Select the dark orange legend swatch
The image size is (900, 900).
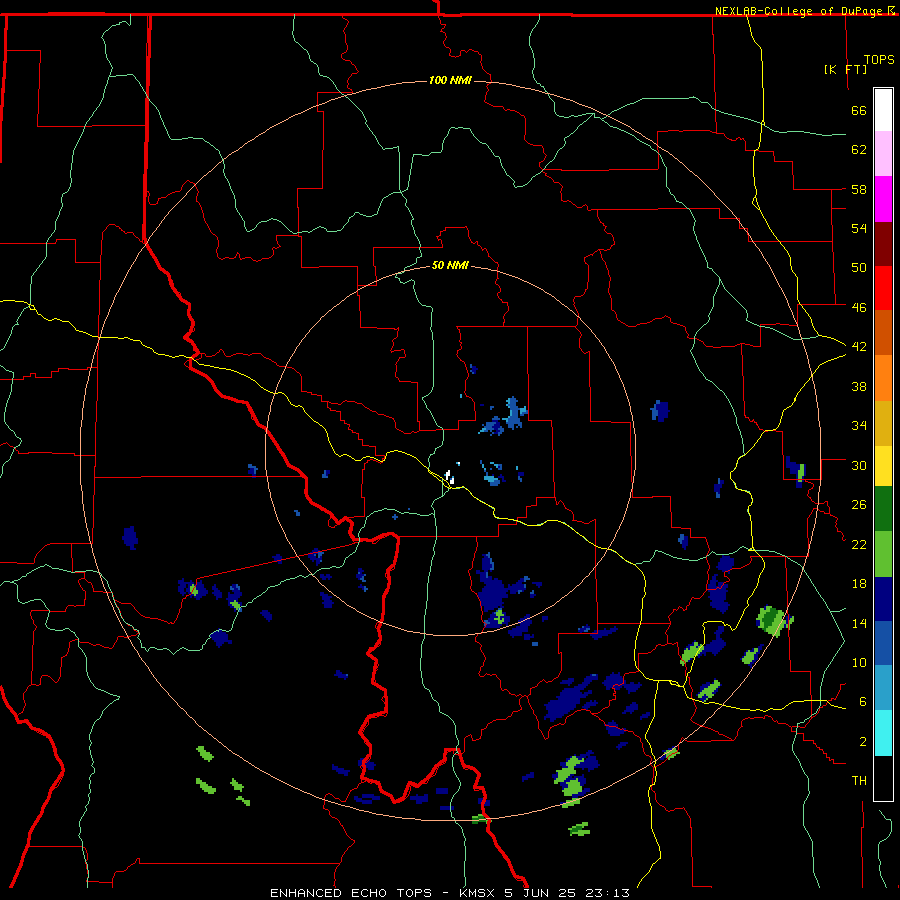click(883, 333)
